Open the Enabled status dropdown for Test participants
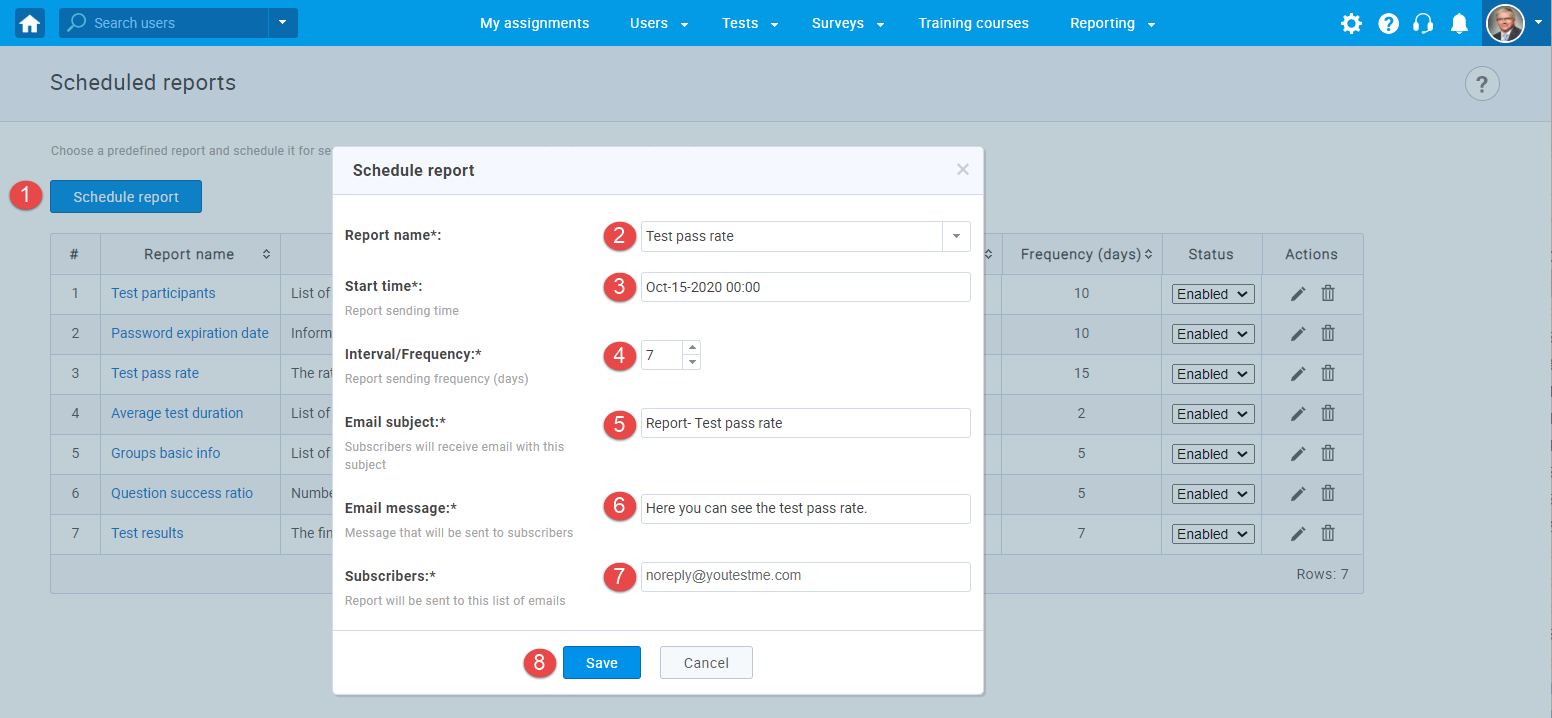Viewport: 1552px width, 718px height. [x=1212, y=293]
